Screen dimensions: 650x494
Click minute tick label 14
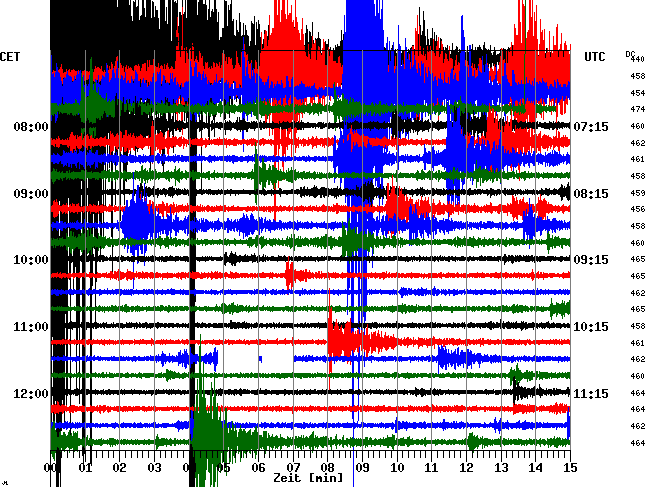click(x=536, y=468)
